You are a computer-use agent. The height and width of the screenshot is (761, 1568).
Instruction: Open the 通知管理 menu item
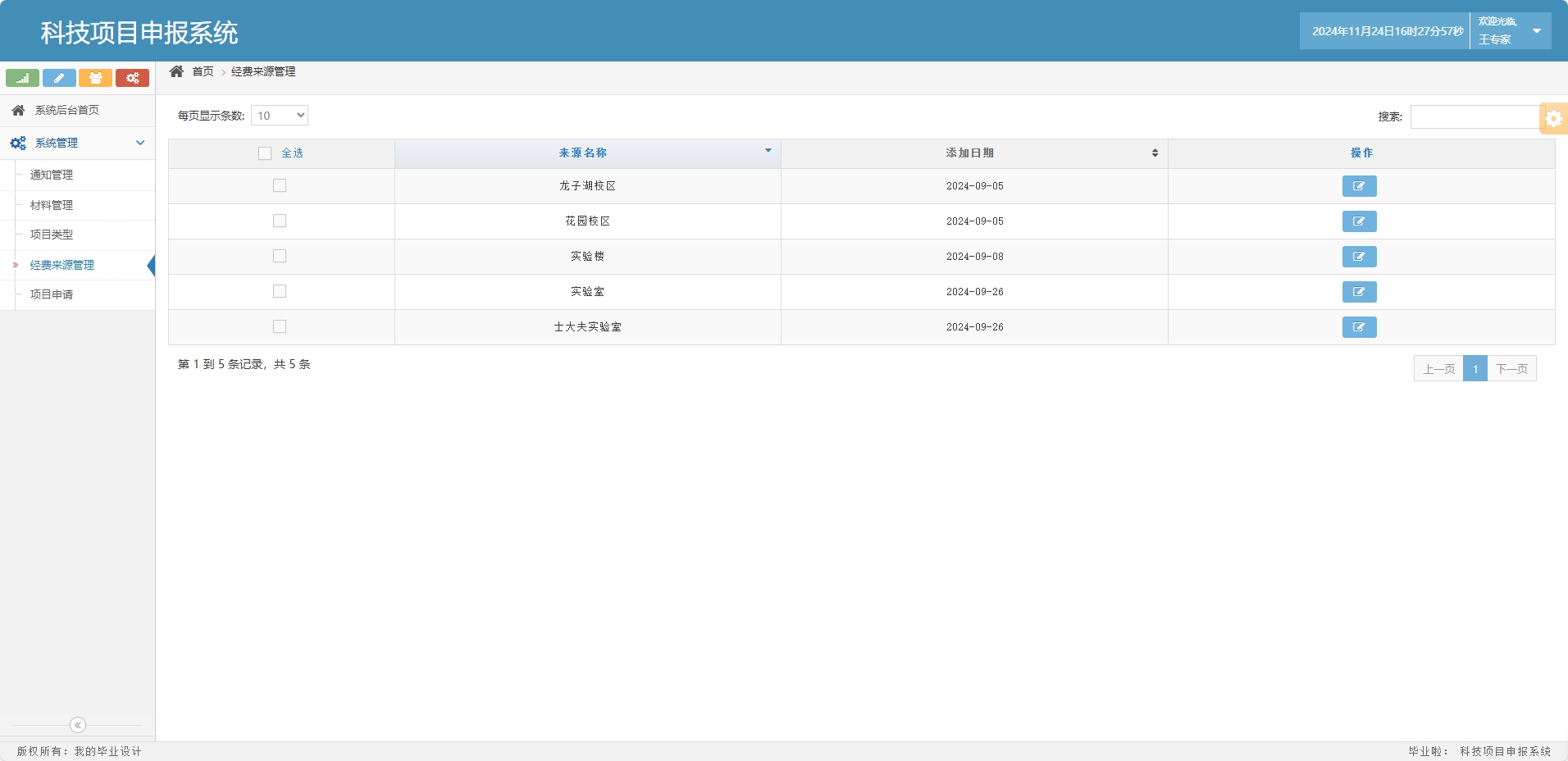coord(52,175)
